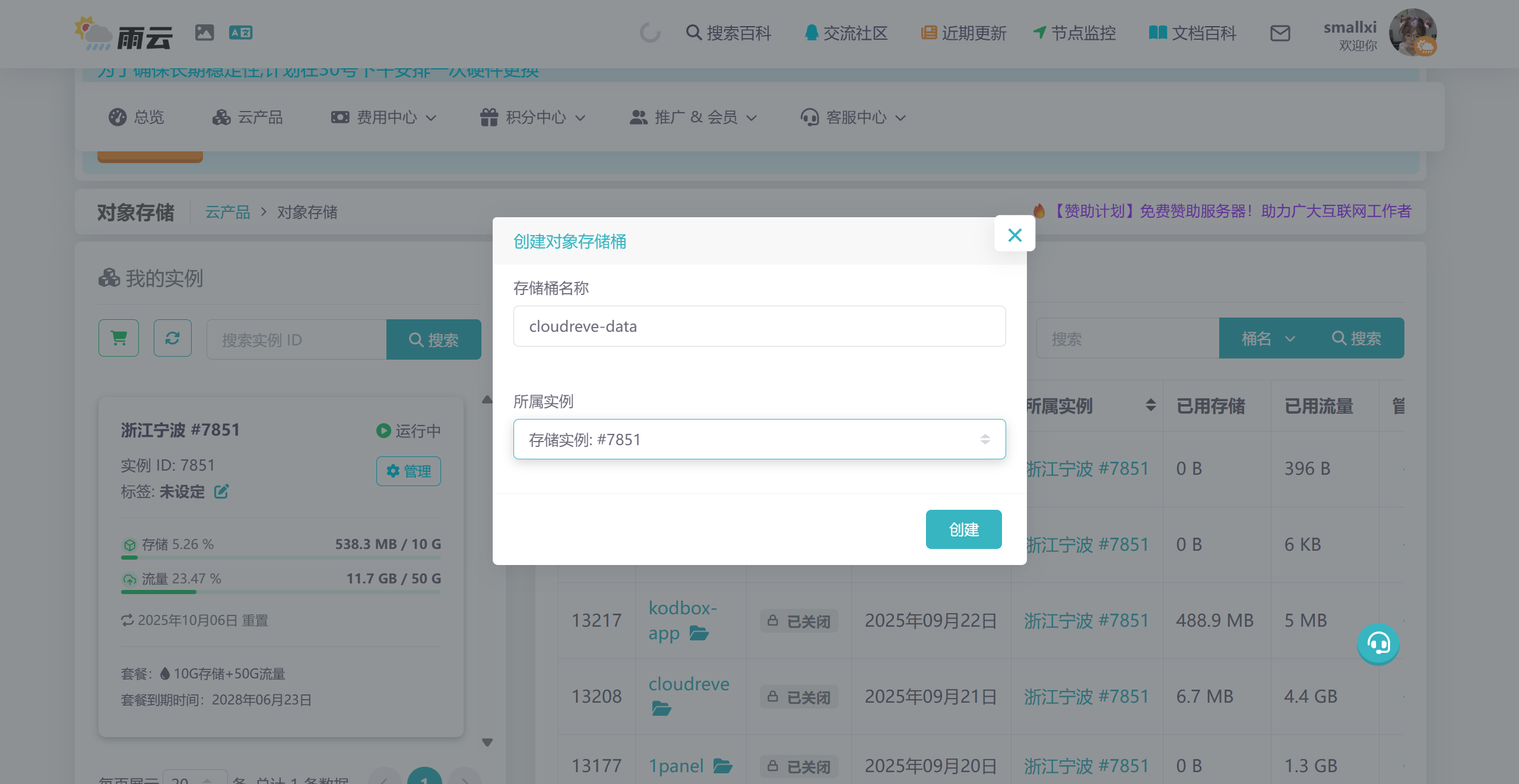Click the shopping cart purchase icon
The width and height of the screenshot is (1519, 784).
[x=119, y=338]
